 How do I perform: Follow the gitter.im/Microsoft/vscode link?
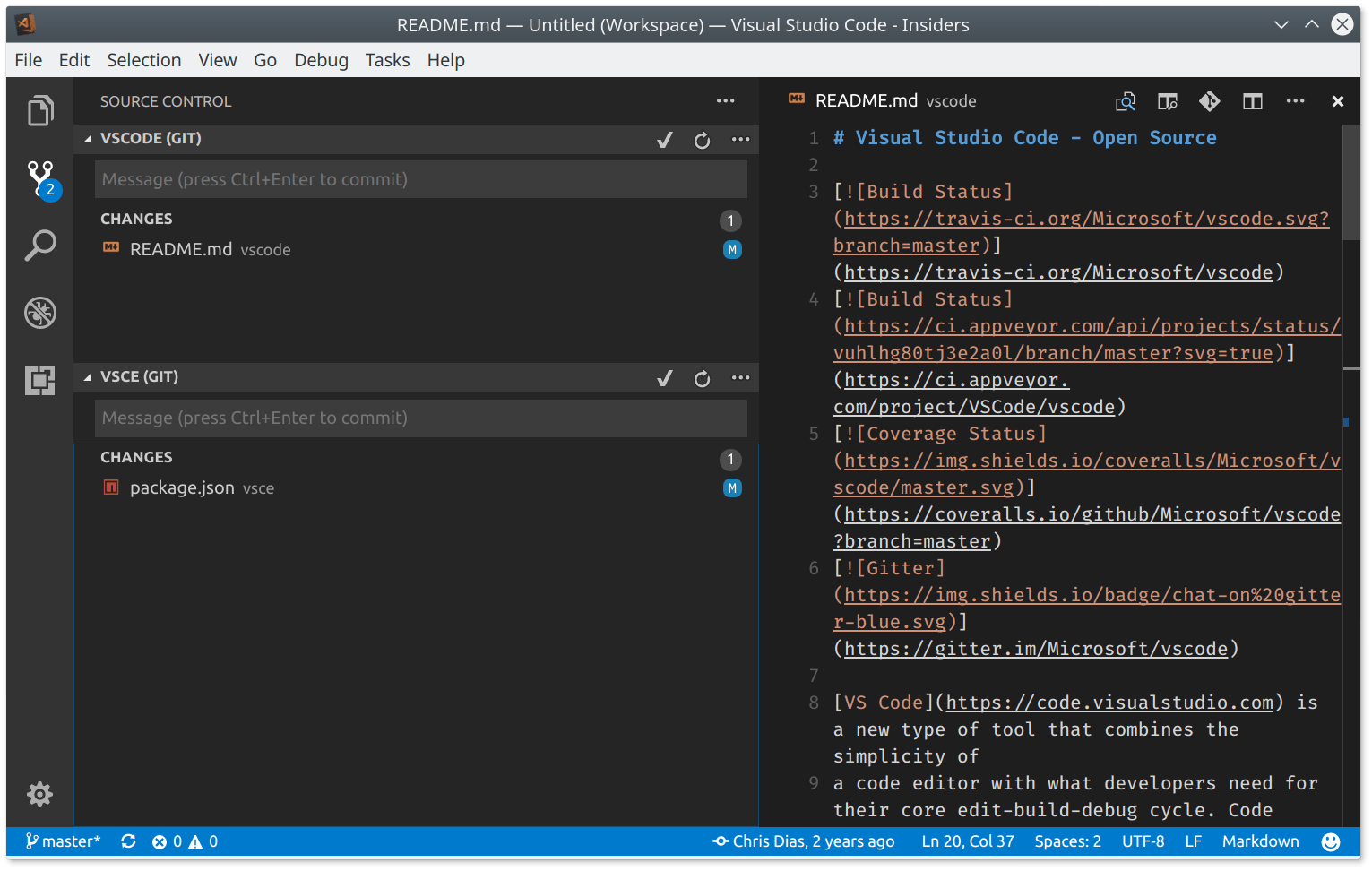point(1036,649)
